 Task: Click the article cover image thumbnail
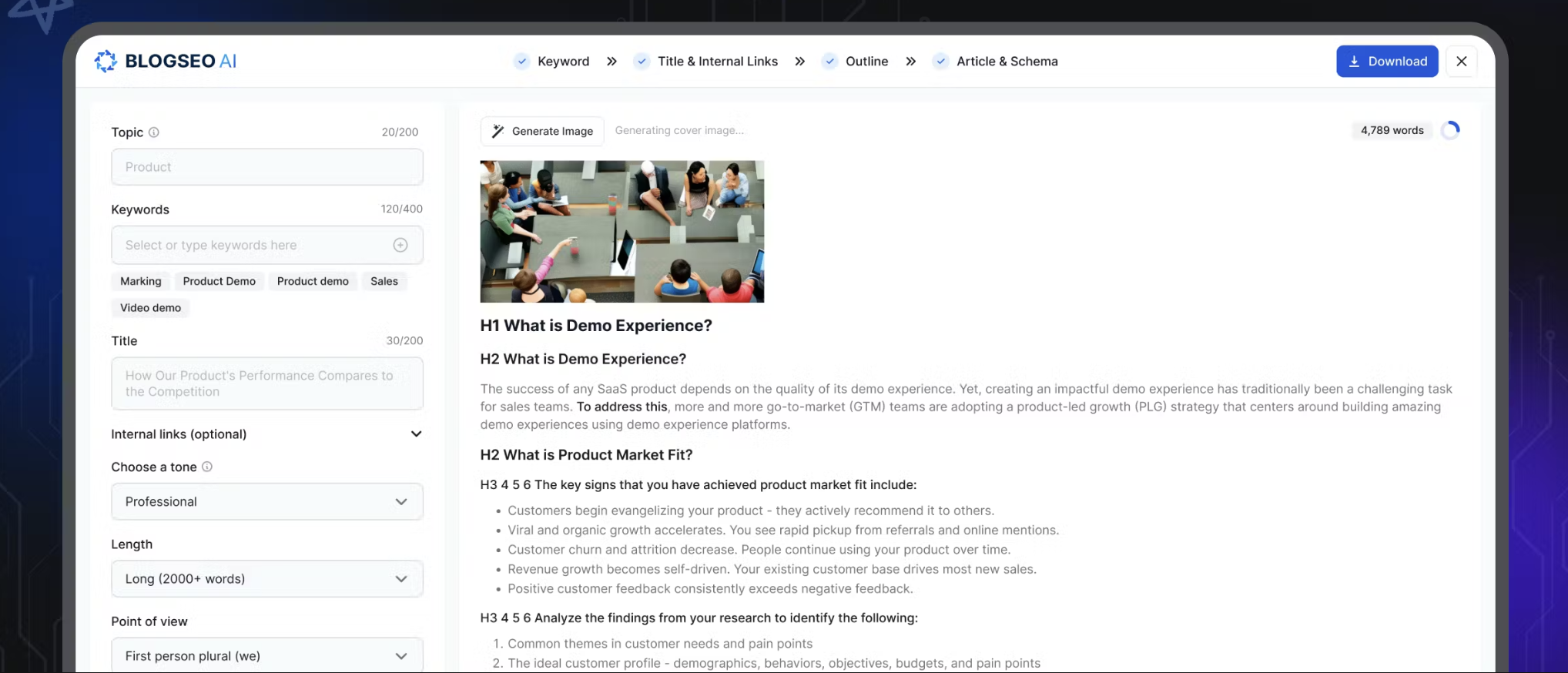pos(622,231)
